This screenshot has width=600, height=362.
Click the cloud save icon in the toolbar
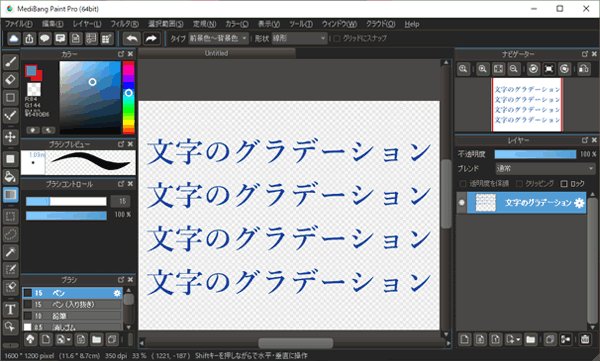[x=13, y=39]
